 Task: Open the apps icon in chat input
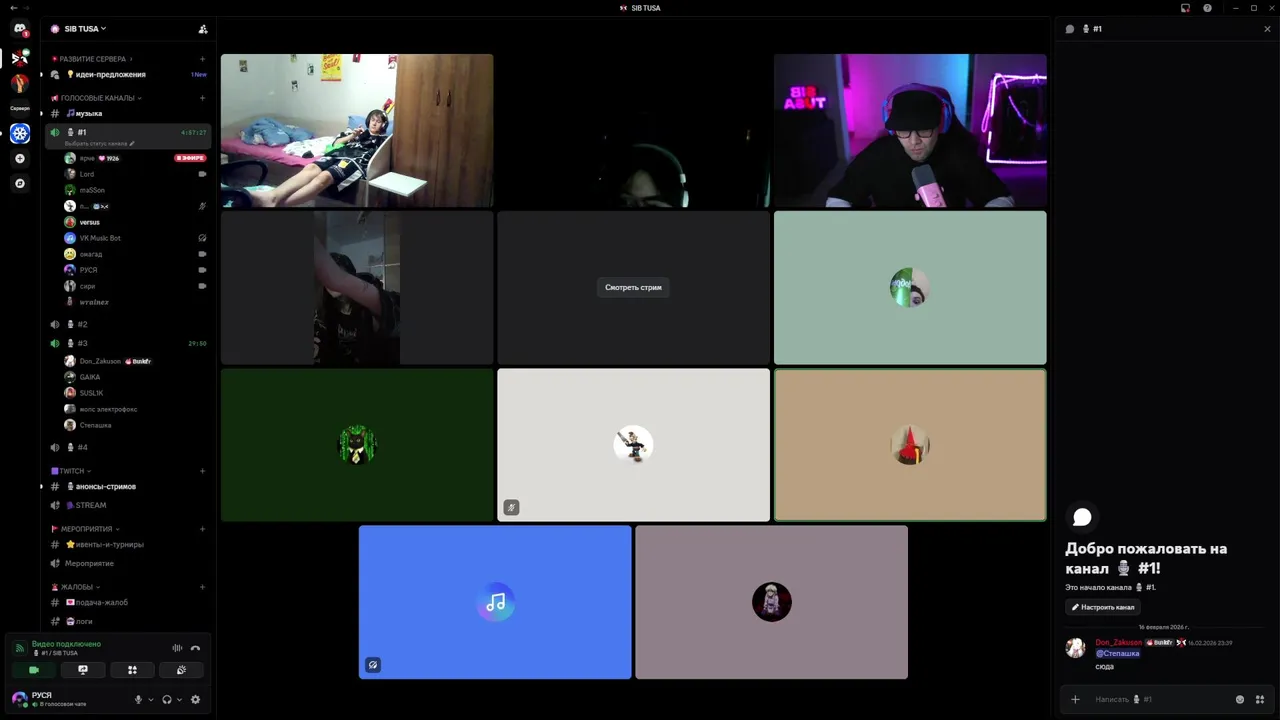1260,699
